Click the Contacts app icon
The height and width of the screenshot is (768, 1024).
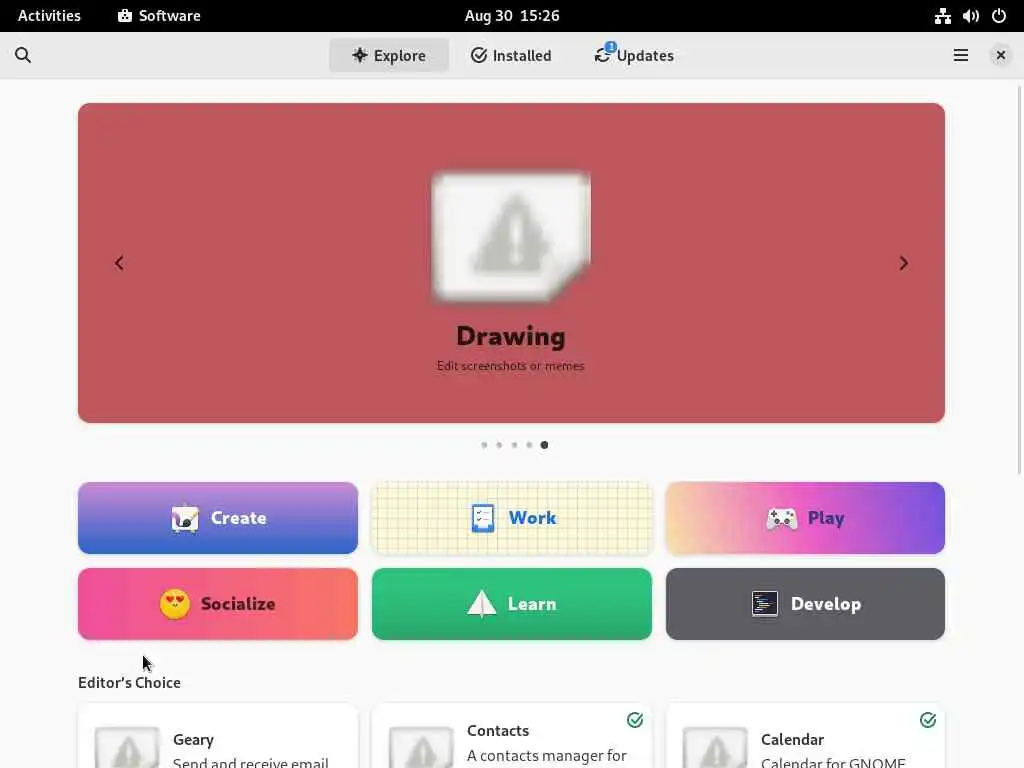click(x=421, y=747)
